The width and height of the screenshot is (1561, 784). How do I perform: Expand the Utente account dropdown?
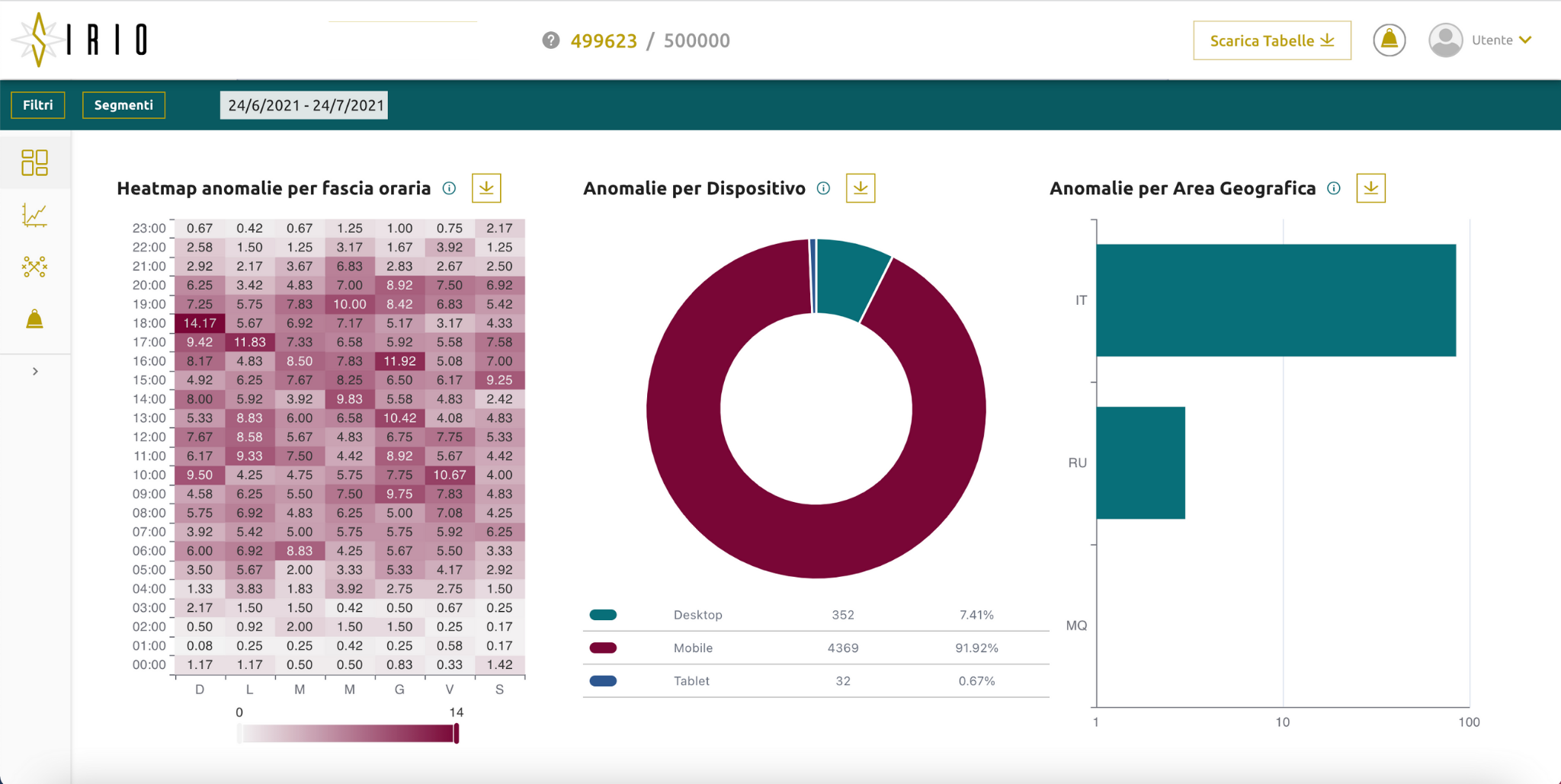point(1482,40)
